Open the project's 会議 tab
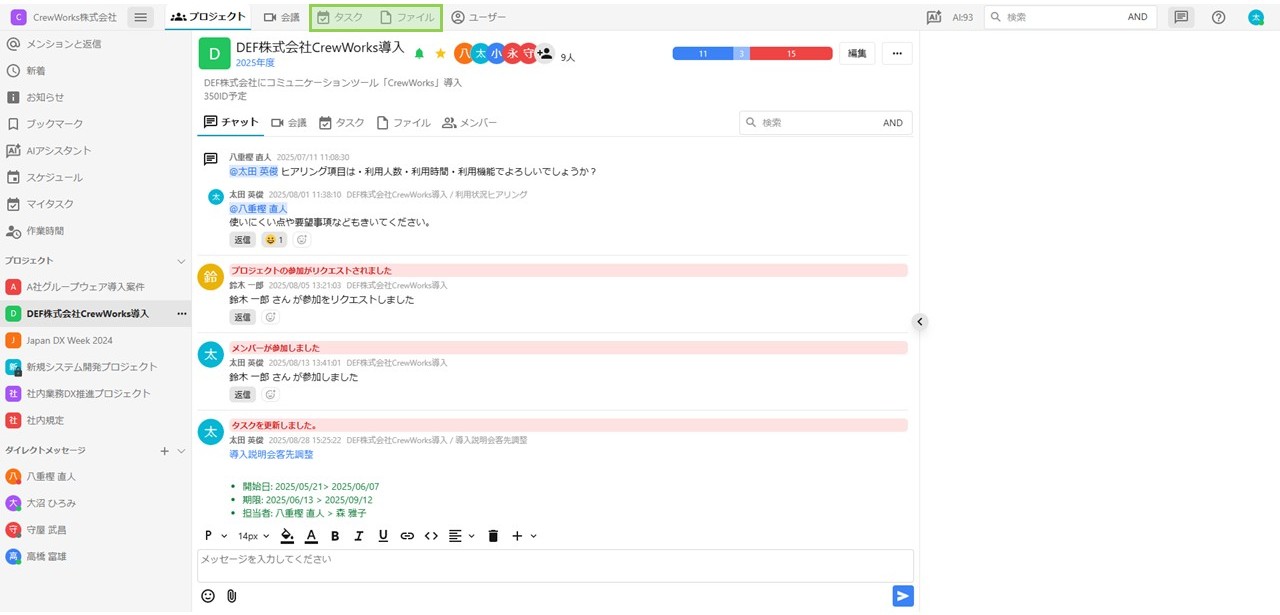Image resolution: width=1280 pixels, height=615 pixels. click(x=289, y=123)
